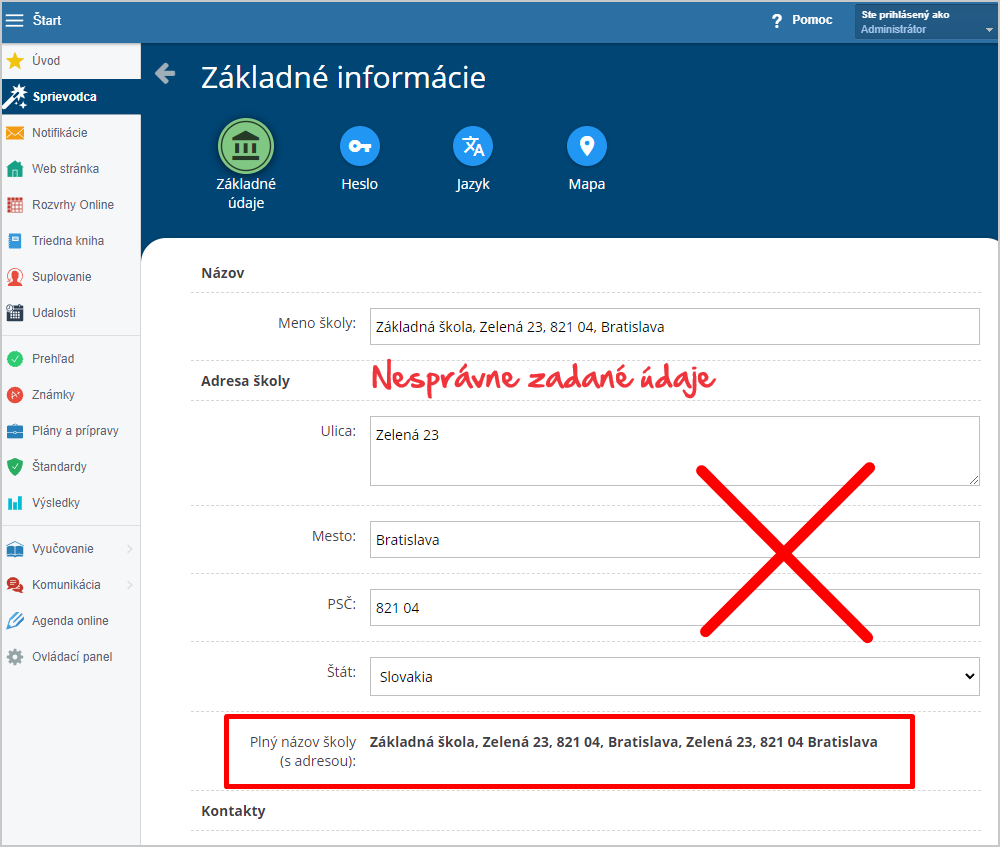Image resolution: width=1000 pixels, height=847 pixels.
Task: Click the back arrow beside Základné informácie
Action: point(165,73)
